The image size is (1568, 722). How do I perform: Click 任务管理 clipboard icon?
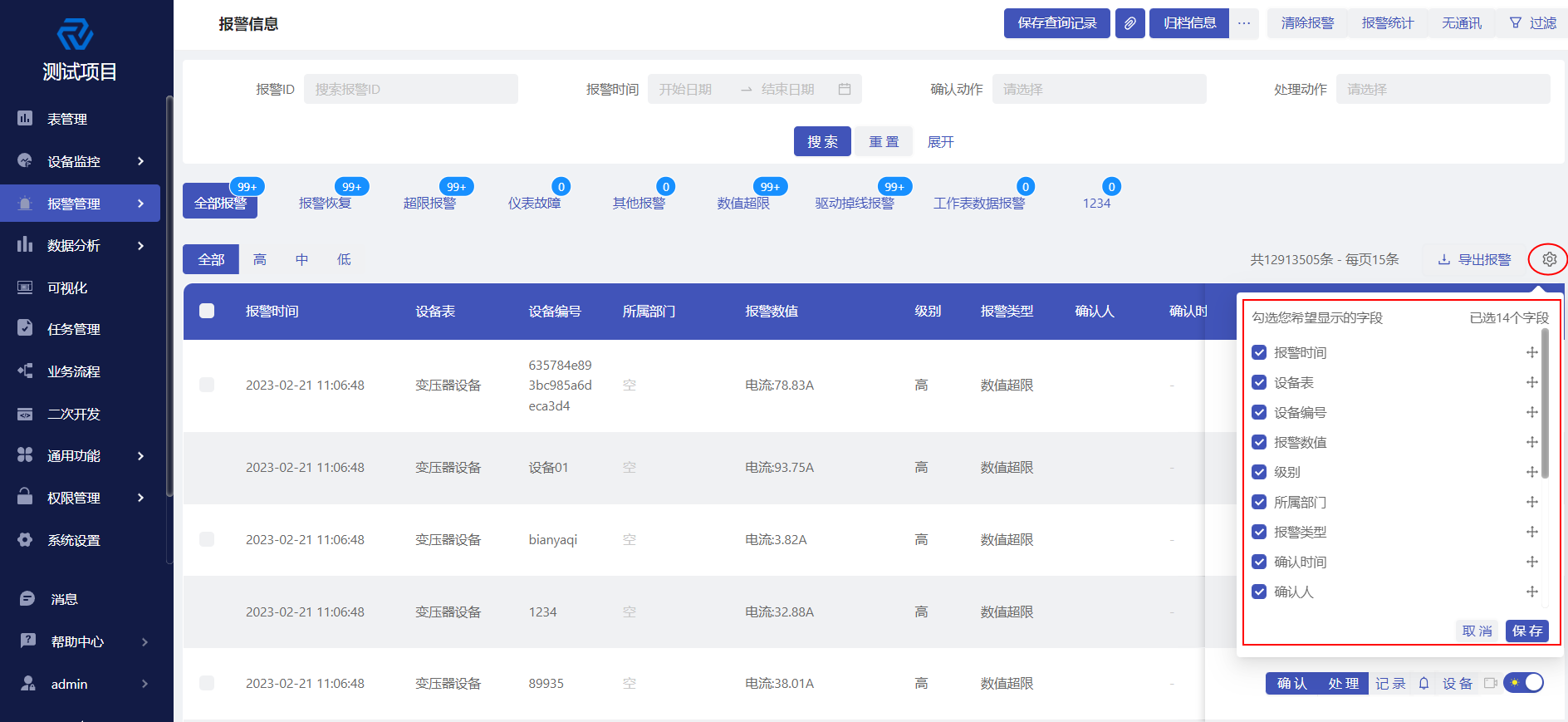(25, 328)
